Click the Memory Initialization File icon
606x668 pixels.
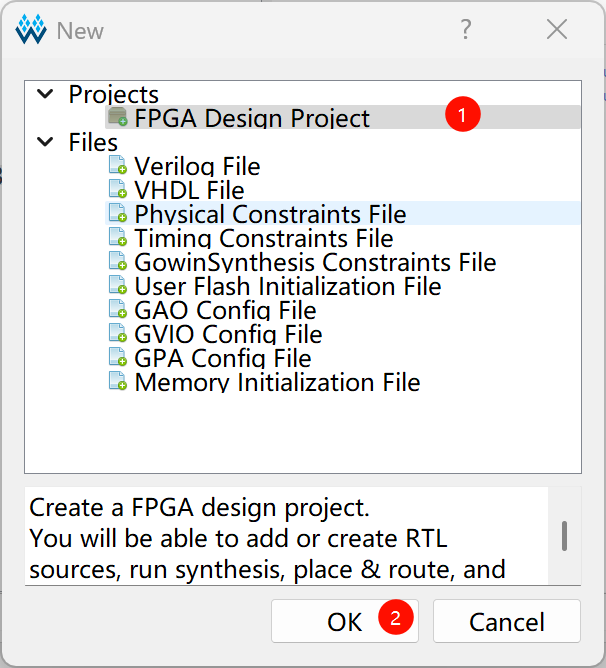tap(118, 380)
